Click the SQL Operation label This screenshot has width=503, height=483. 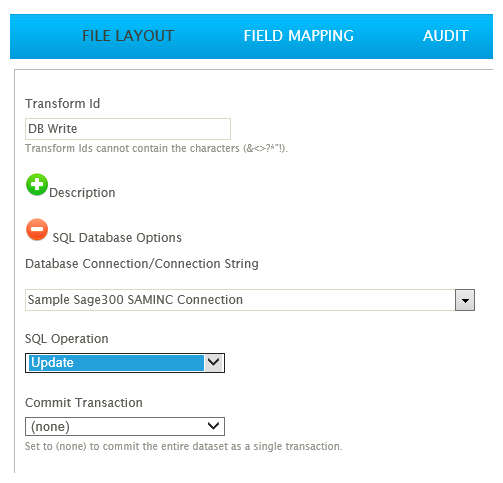67,339
